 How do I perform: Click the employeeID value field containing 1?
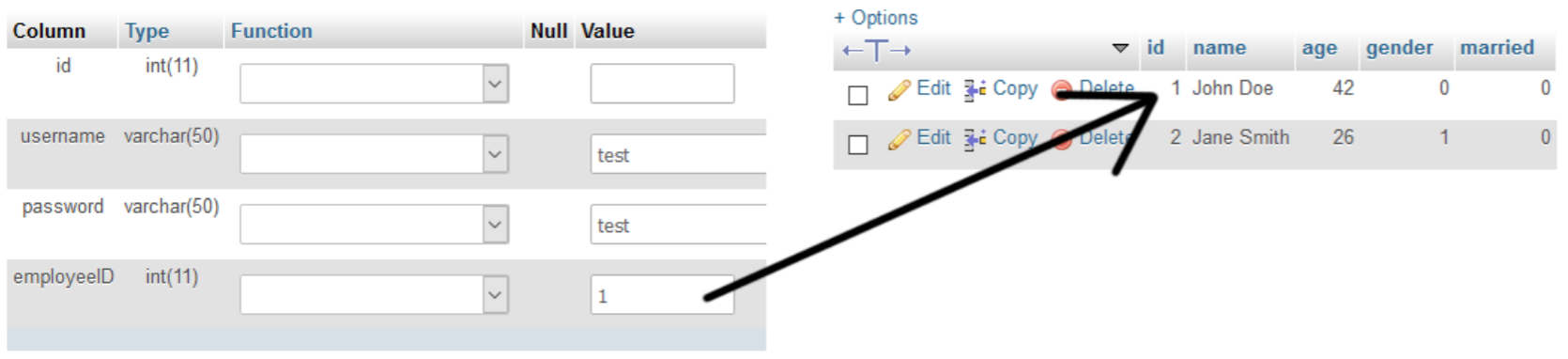[x=662, y=295]
